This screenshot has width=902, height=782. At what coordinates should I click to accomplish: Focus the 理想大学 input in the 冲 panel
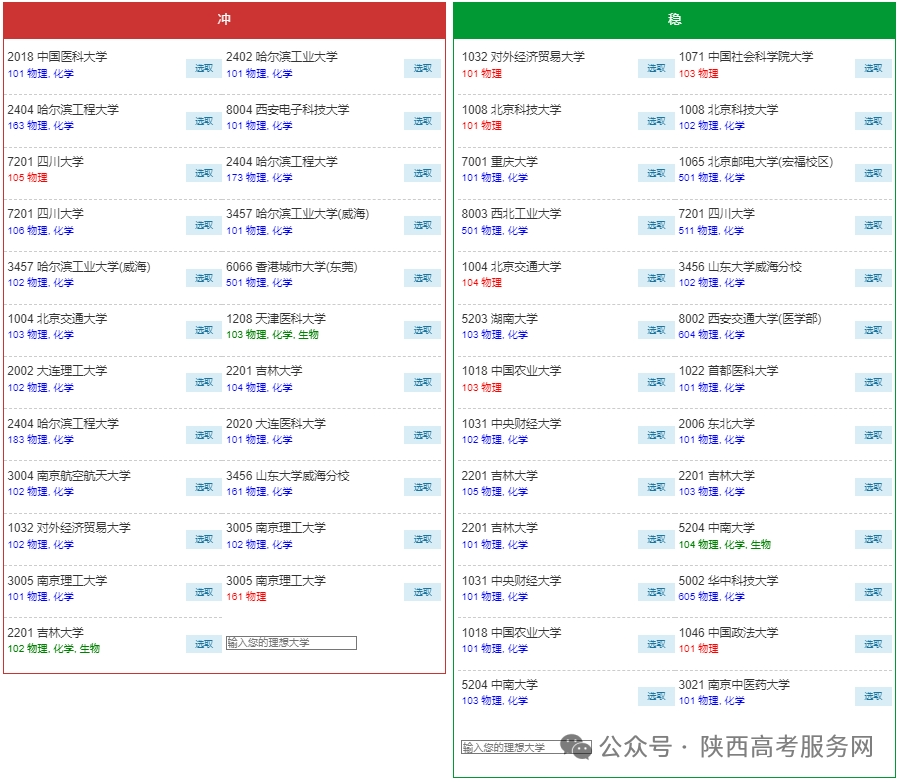[x=291, y=643]
